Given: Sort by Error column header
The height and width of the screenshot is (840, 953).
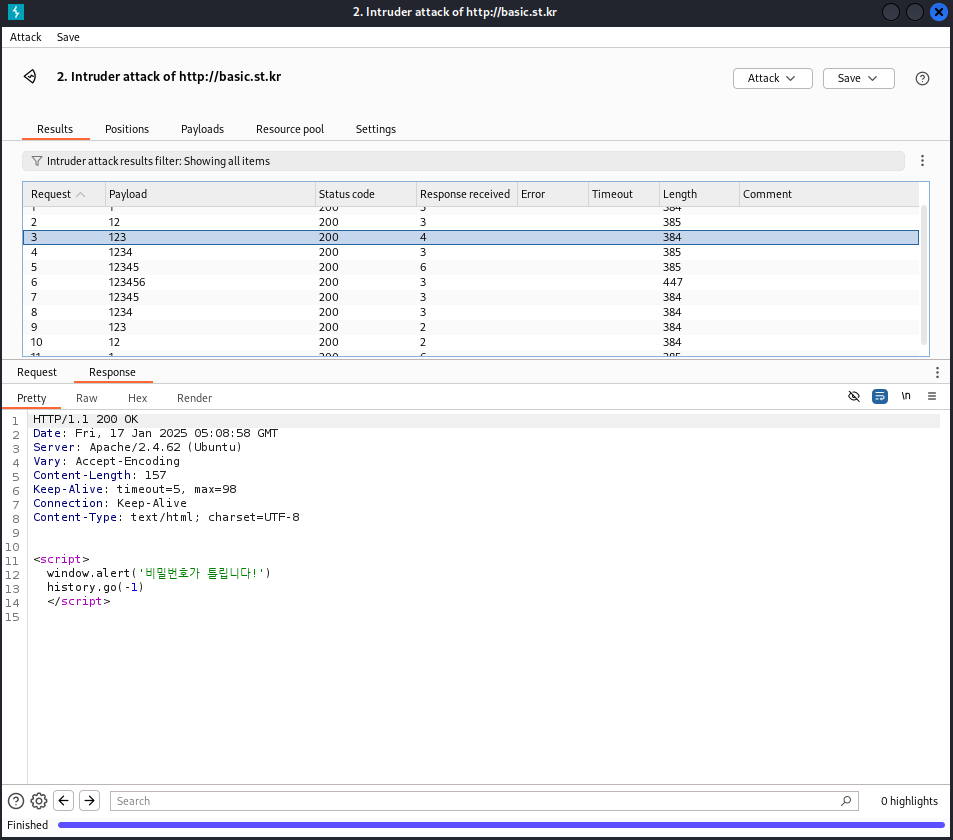Looking at the screenshot, I should tap(552, 195).
